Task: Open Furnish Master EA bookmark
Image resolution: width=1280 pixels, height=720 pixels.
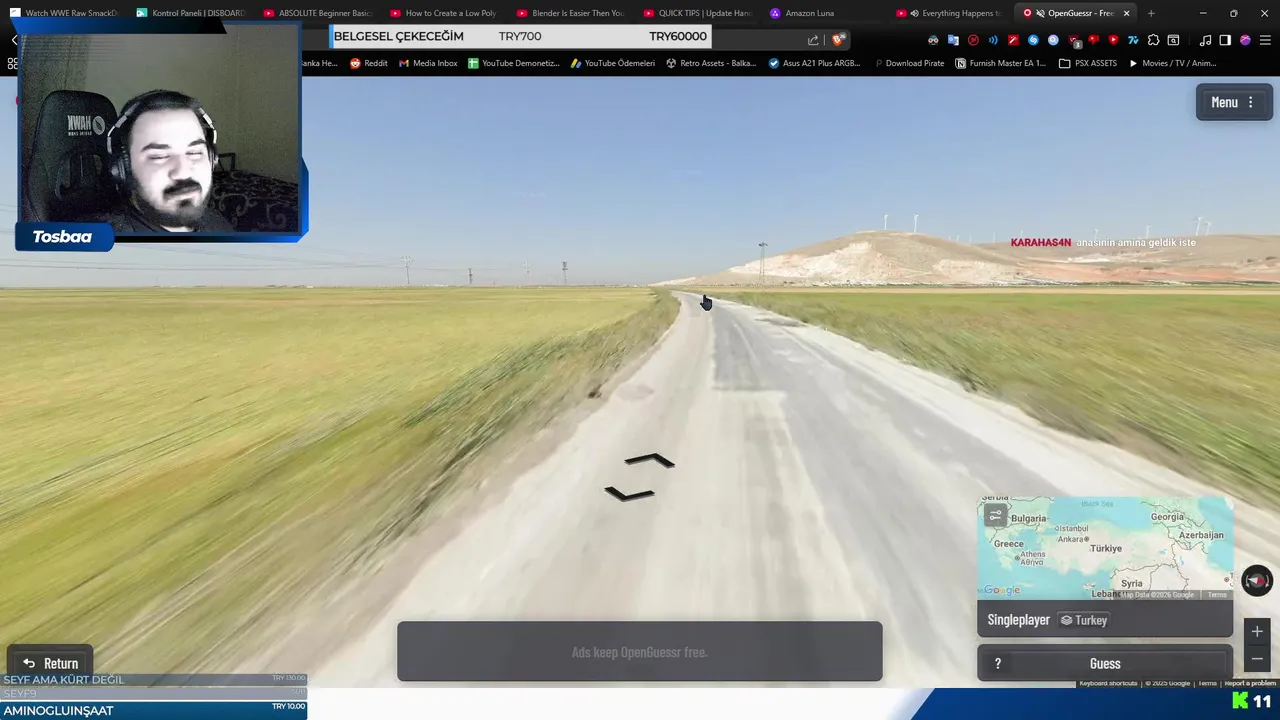Action: click(x=1000, y=63)
